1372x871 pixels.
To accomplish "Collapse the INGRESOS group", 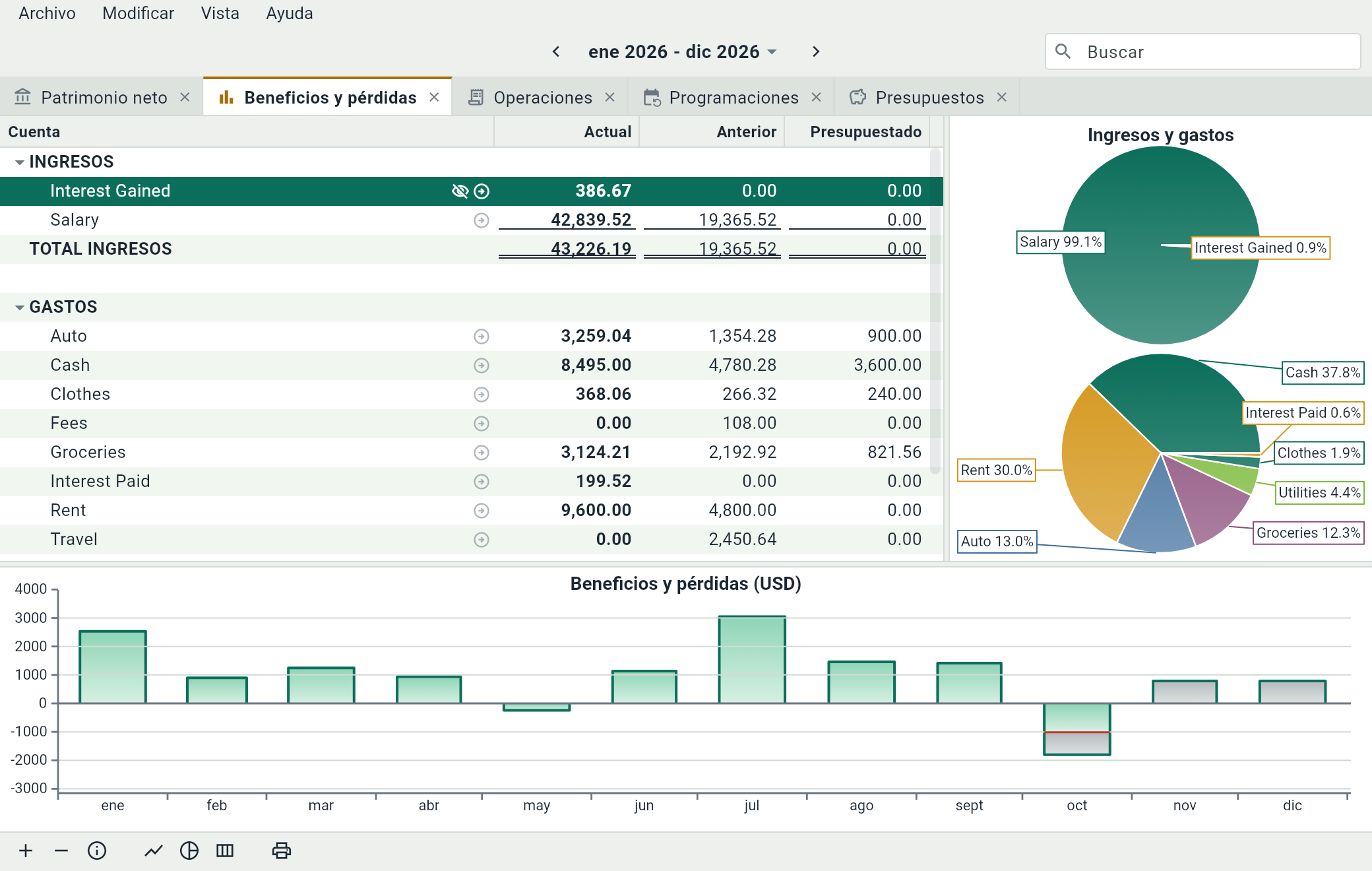I will 20,162.
